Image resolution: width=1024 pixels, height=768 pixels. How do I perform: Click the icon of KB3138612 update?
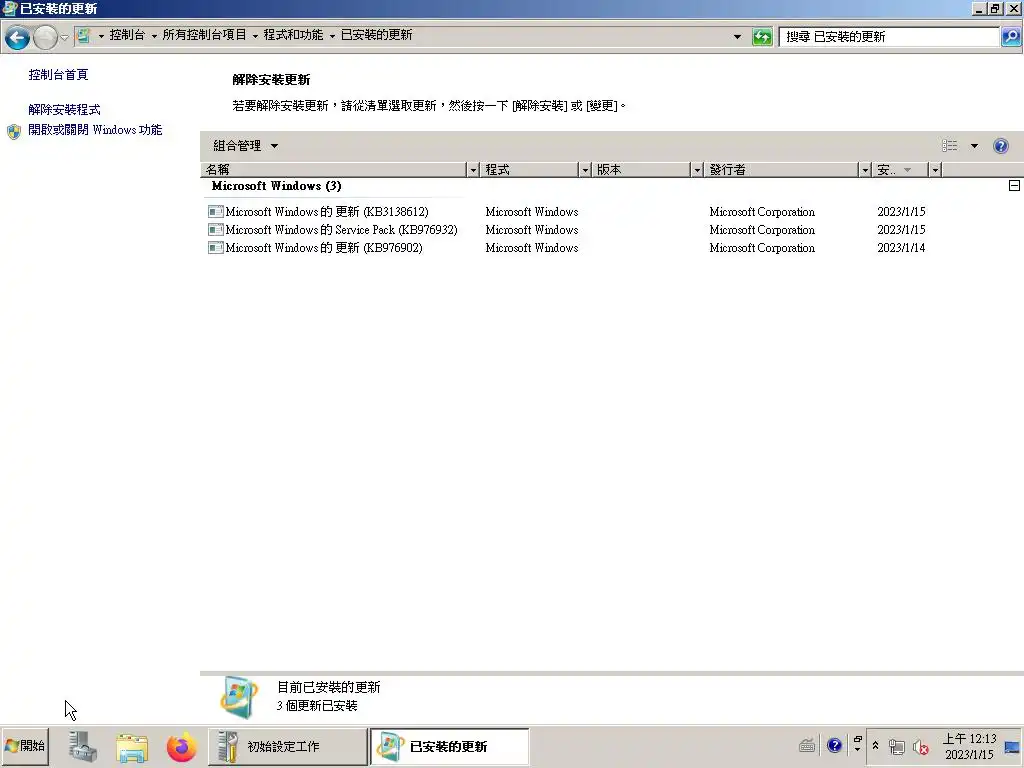216,212
